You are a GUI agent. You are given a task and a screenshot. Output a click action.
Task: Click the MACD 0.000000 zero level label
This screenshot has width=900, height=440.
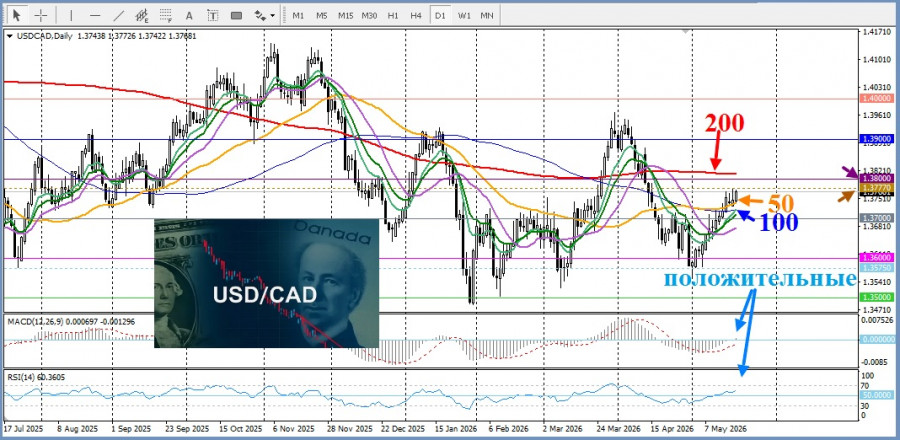pos(877,340)
